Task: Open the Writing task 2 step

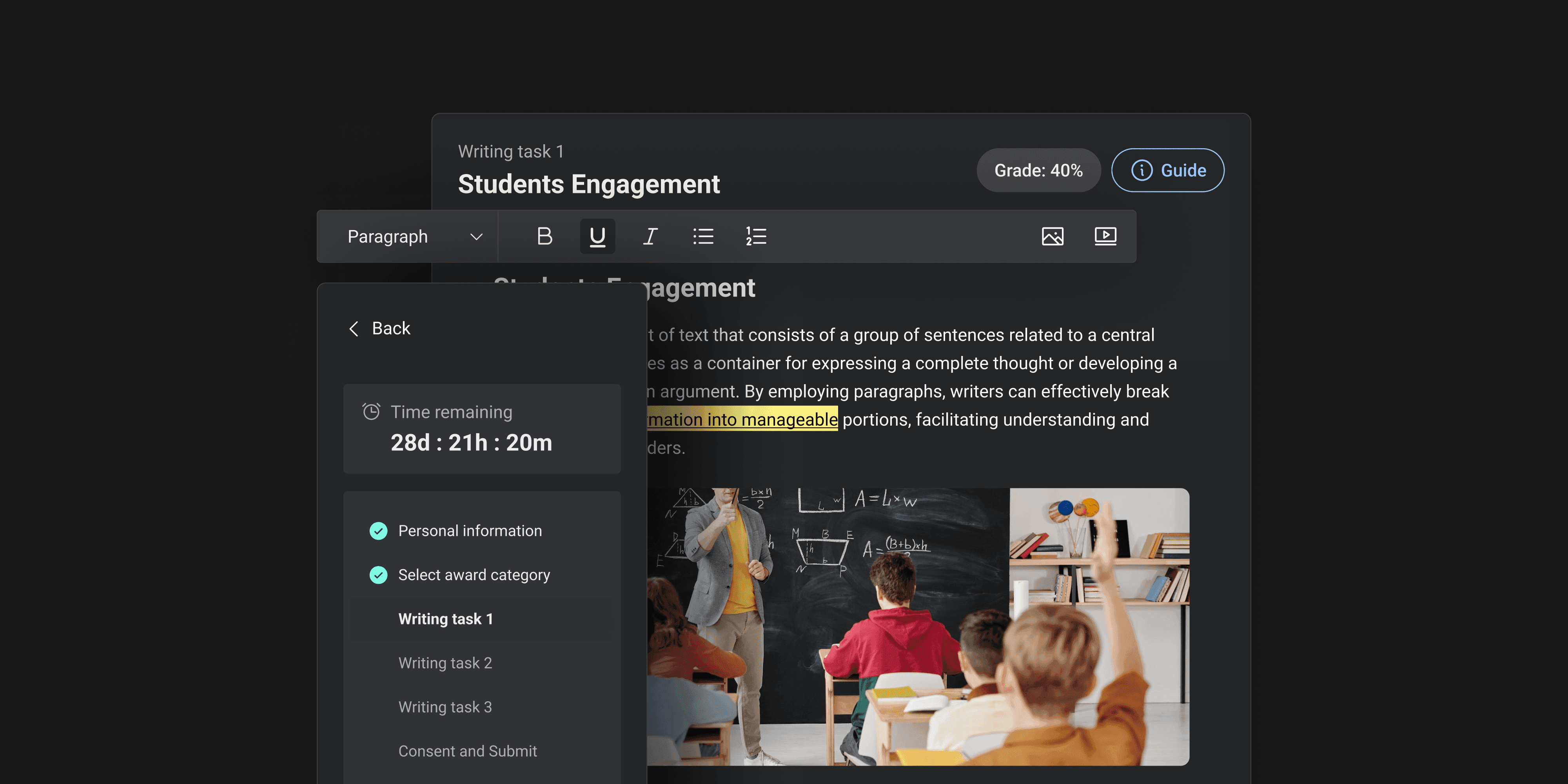Action: (445, 663)
